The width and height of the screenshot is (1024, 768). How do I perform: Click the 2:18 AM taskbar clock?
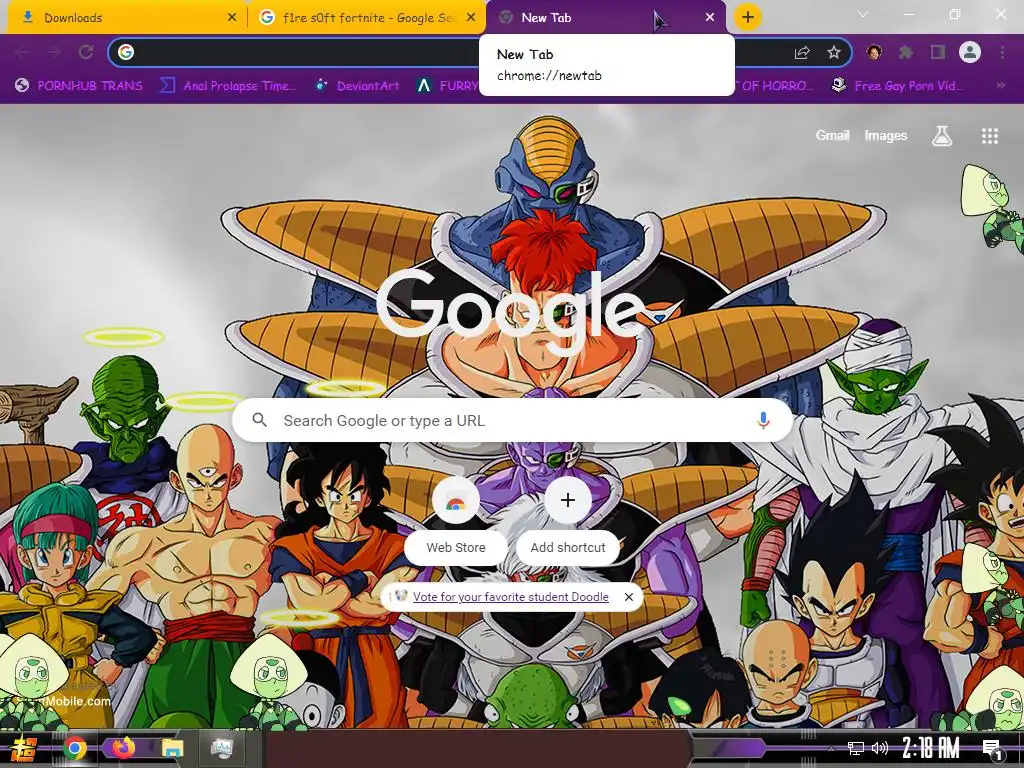[931, 748]
